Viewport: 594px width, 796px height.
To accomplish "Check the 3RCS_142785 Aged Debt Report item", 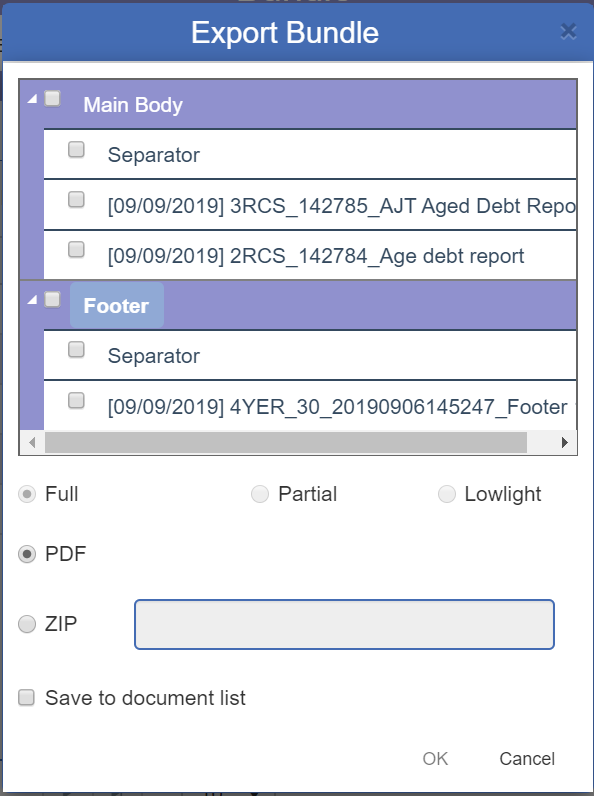I will [x=76, y=199].
